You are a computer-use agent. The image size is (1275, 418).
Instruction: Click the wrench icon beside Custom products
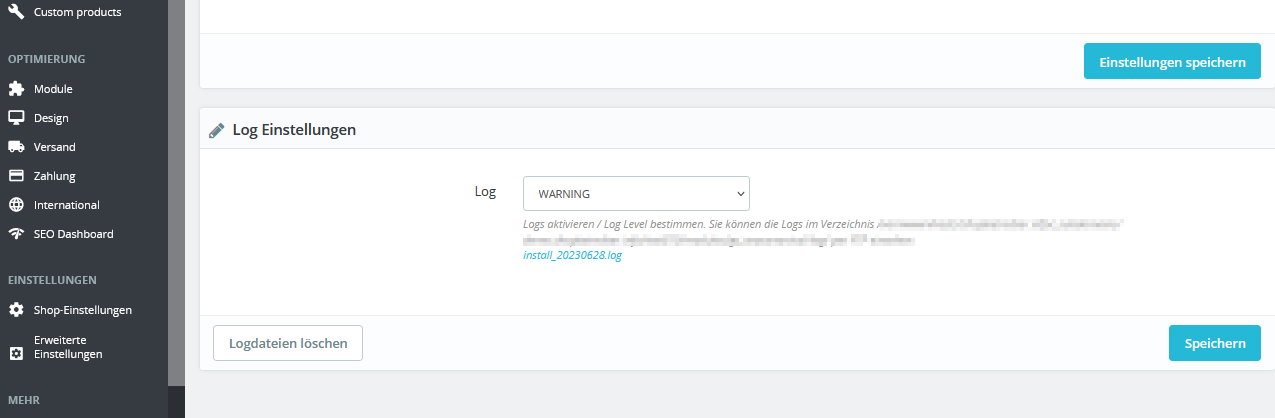coord(16,12)
